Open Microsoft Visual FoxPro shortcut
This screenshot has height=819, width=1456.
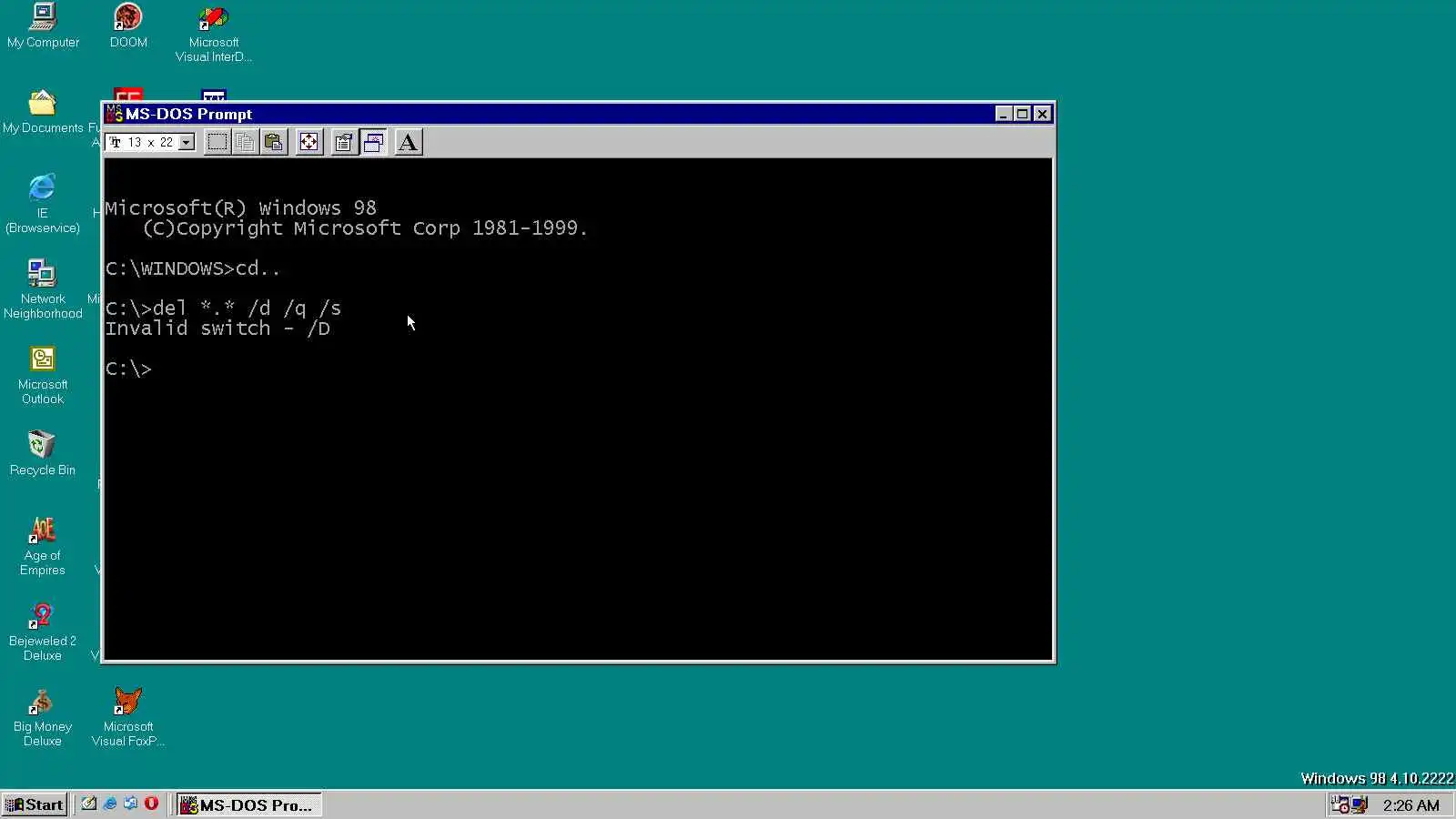pyautogui.click(x=128, y=717)
